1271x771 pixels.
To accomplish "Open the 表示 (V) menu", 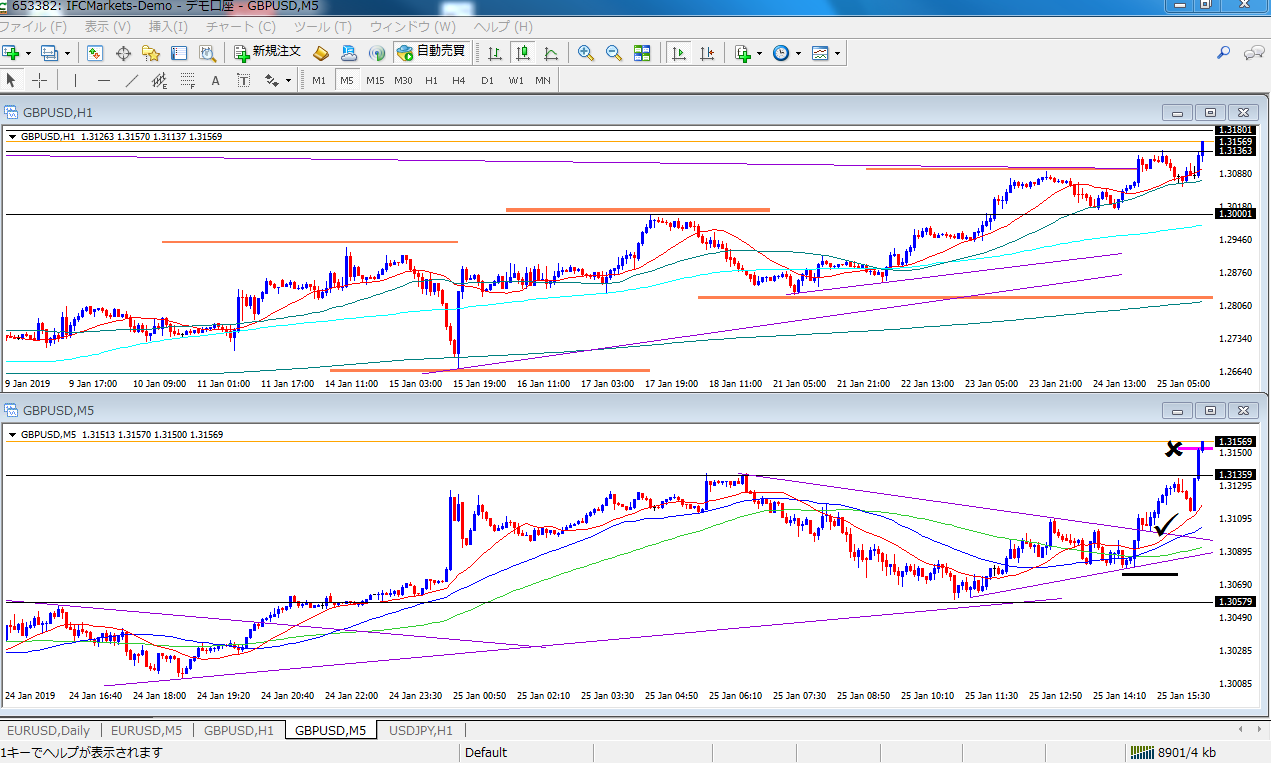I will (x=108, y=27).
